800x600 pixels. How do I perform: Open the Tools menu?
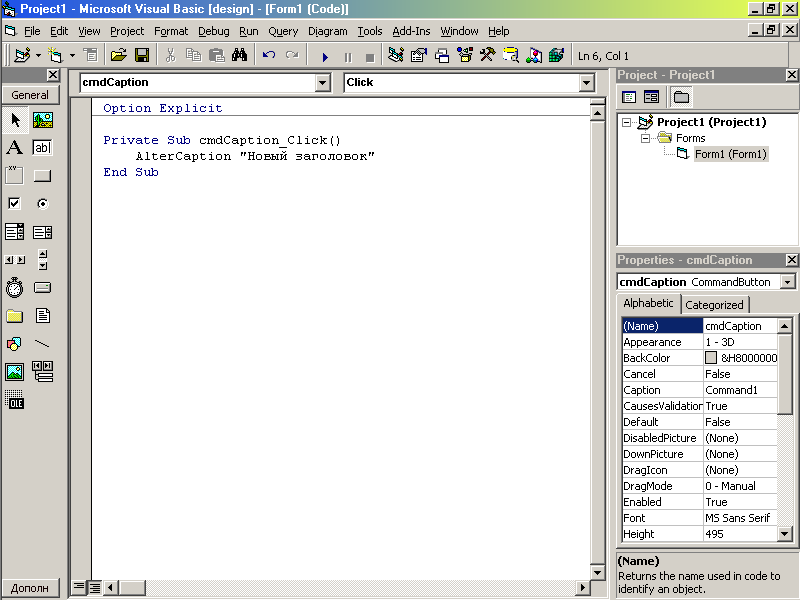[x=369, y=31]
